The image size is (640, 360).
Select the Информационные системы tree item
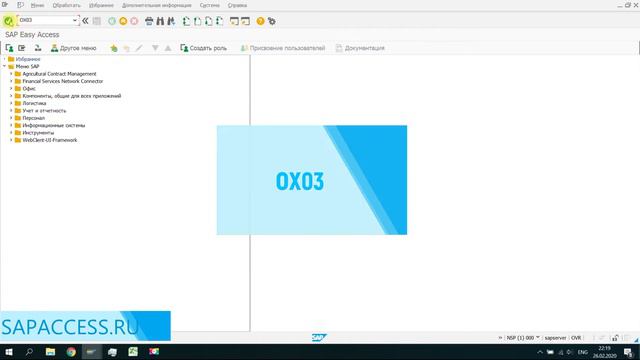53,125
